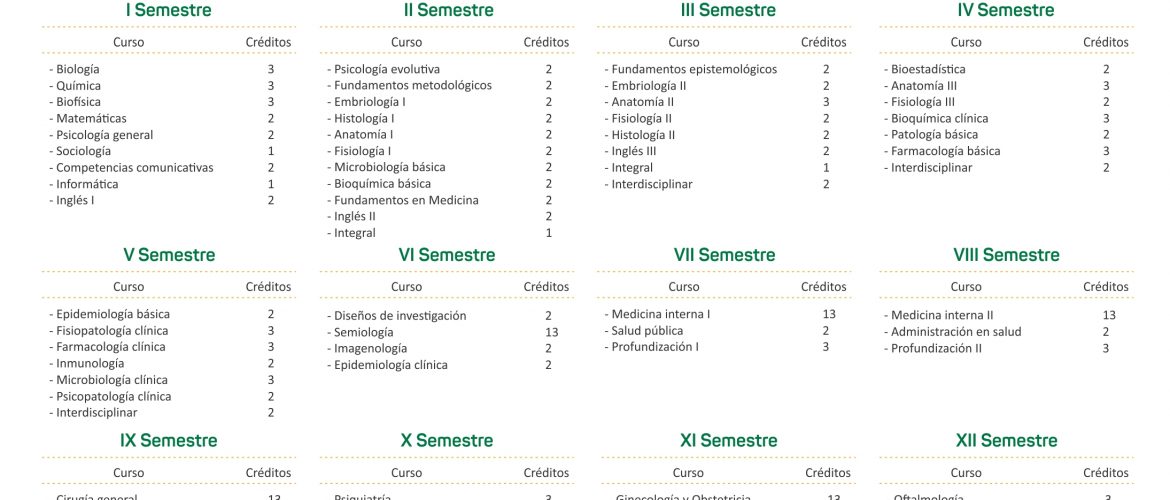Select the XII Semestre title
Image resolution: width=1170 pixels, height=500 pixels.
tap(1006, 441)
